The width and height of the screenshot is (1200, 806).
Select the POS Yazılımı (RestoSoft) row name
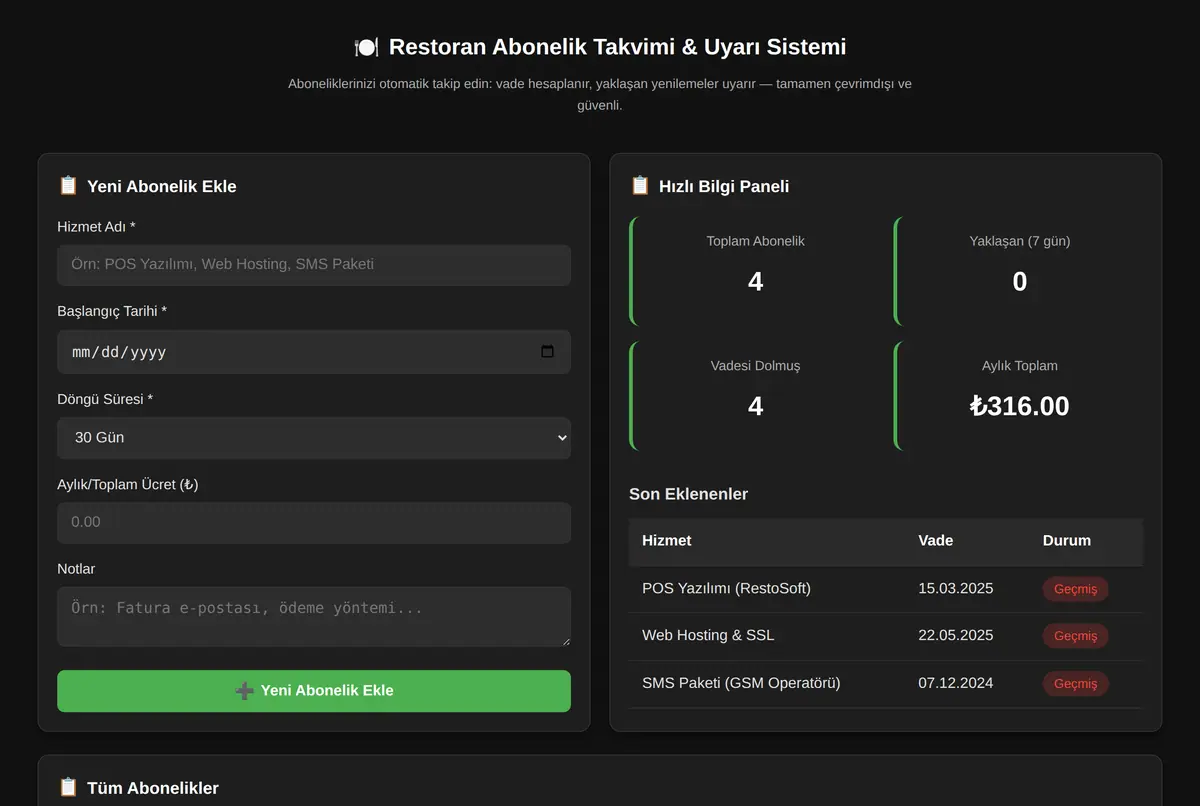727,588
